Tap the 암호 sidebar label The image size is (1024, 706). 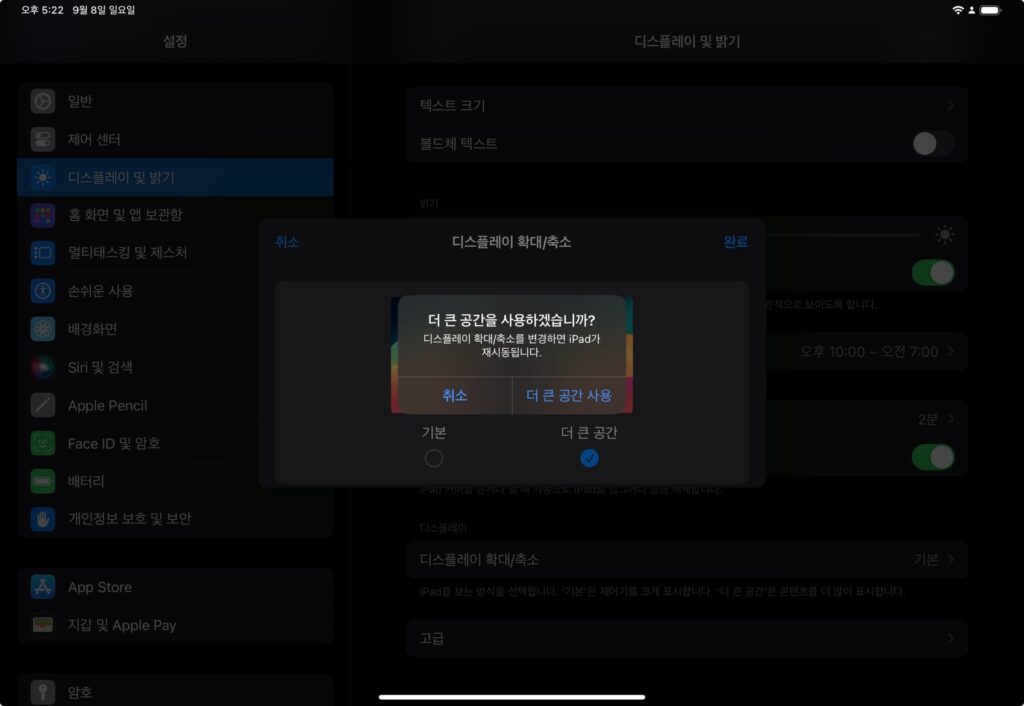80,692
